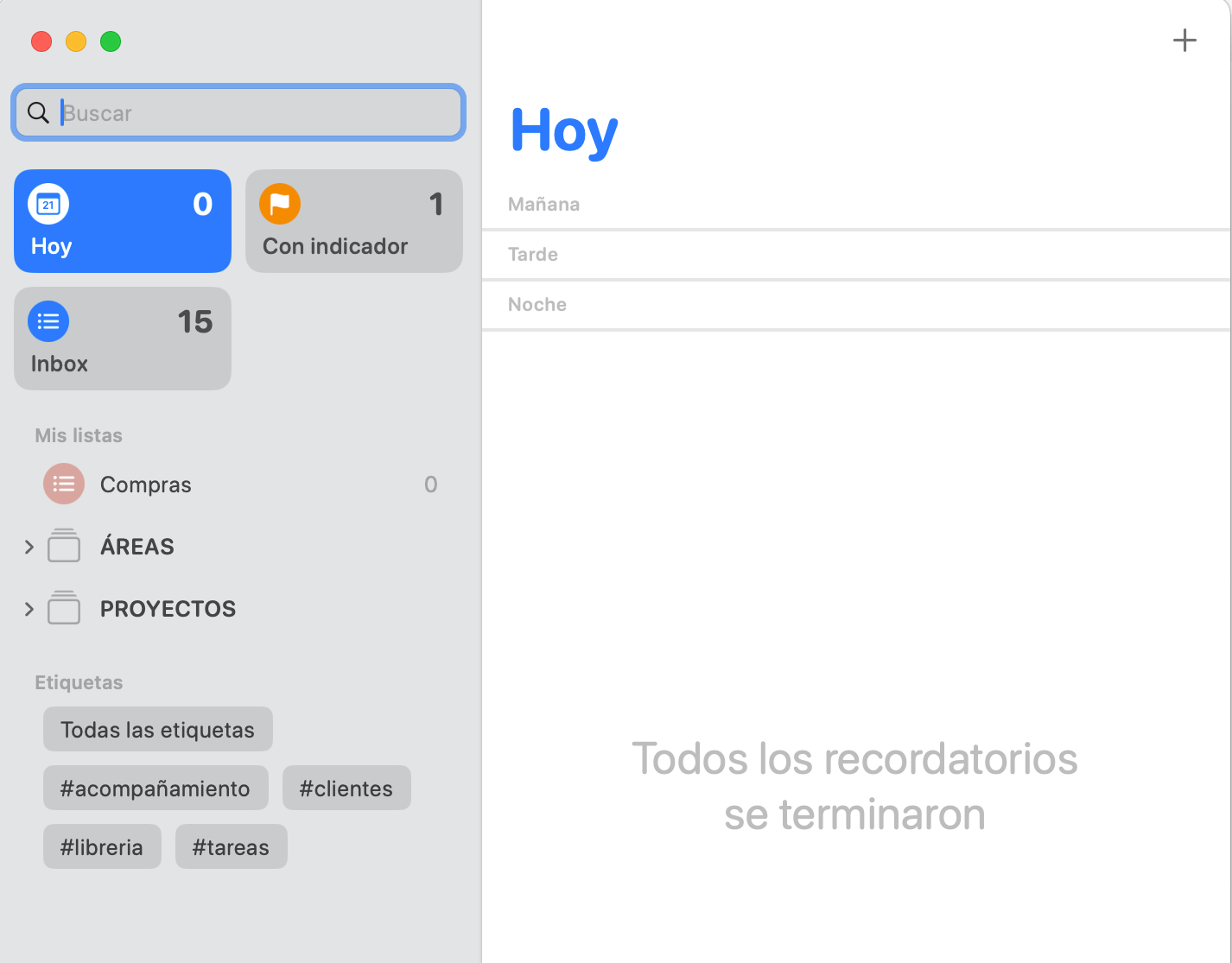Filter by #libreria tag
Viewport: 1232px width, 963px height.
tap(102, 847)
